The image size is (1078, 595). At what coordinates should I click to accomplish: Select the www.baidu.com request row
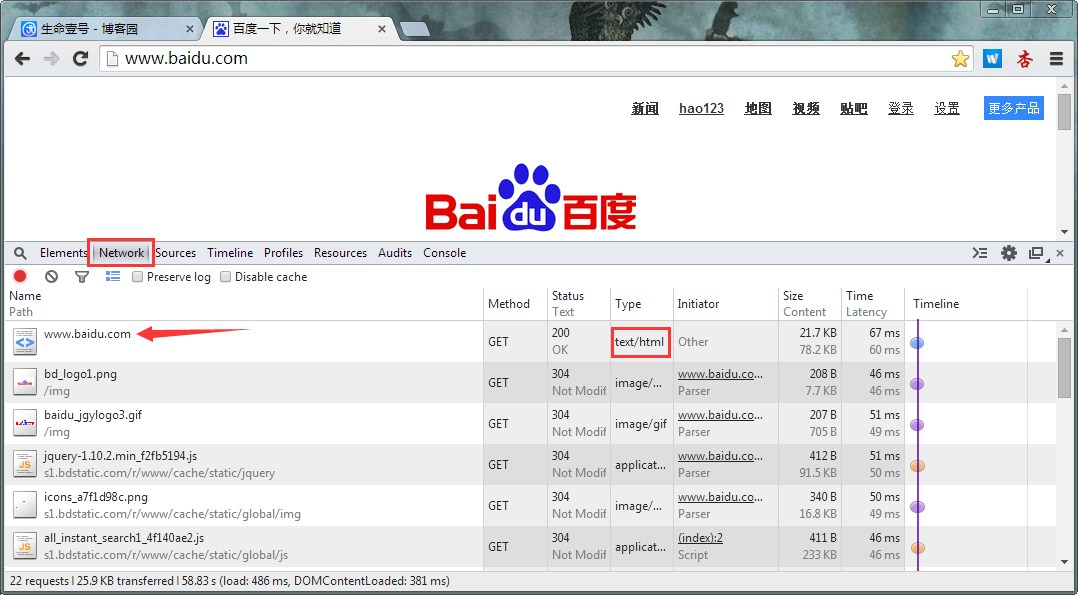(530, 341)
